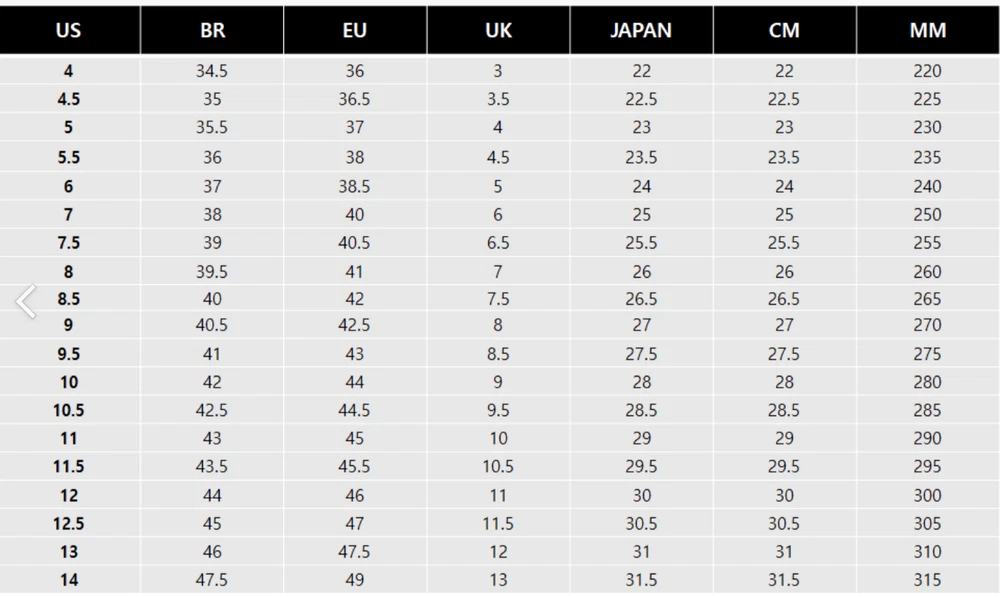The image size is (1000, 598).
Task: Click the previous image arrow
Action: 27,302
